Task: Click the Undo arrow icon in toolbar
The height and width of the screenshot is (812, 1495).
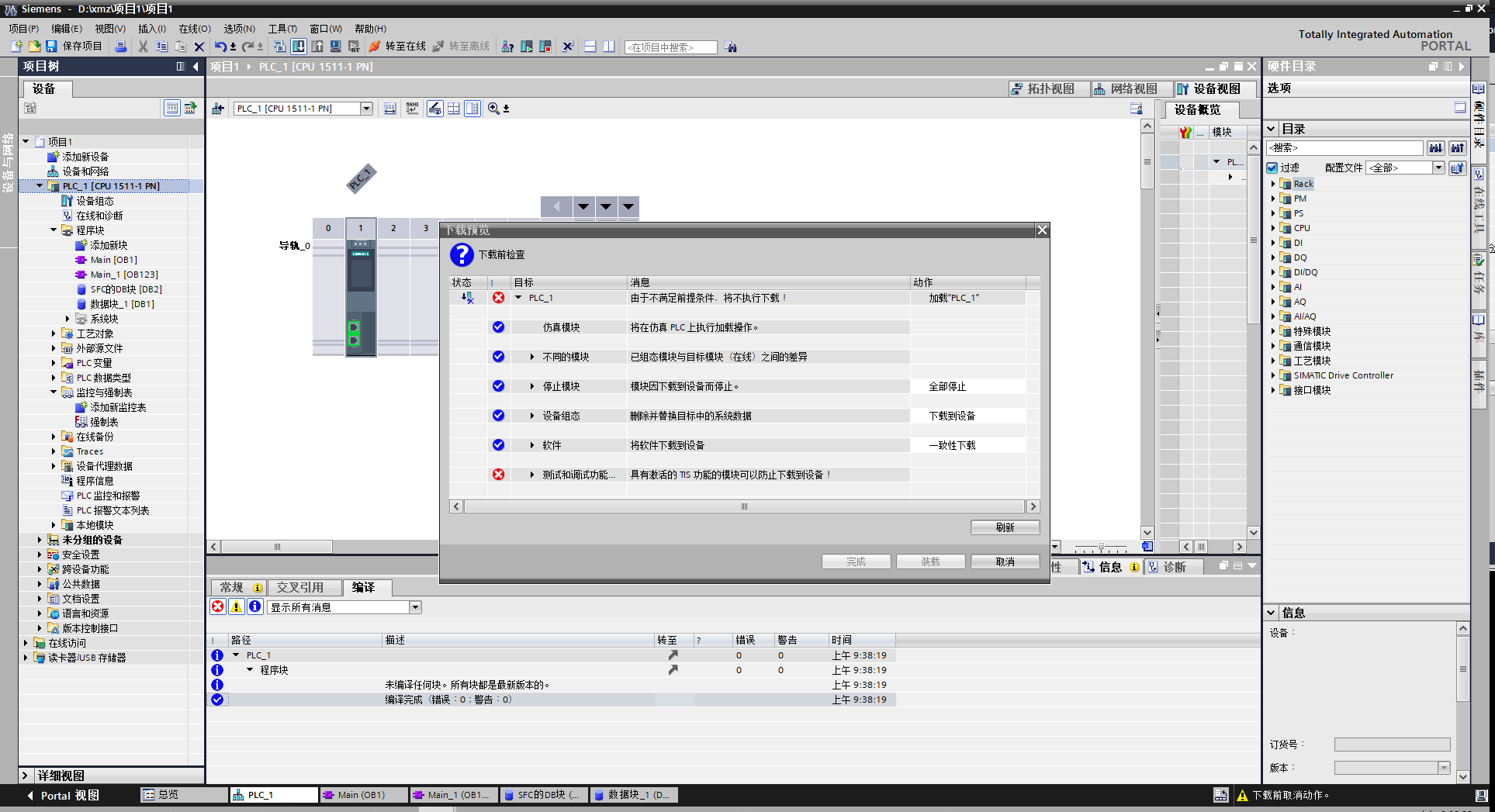Action: (220, 47)
